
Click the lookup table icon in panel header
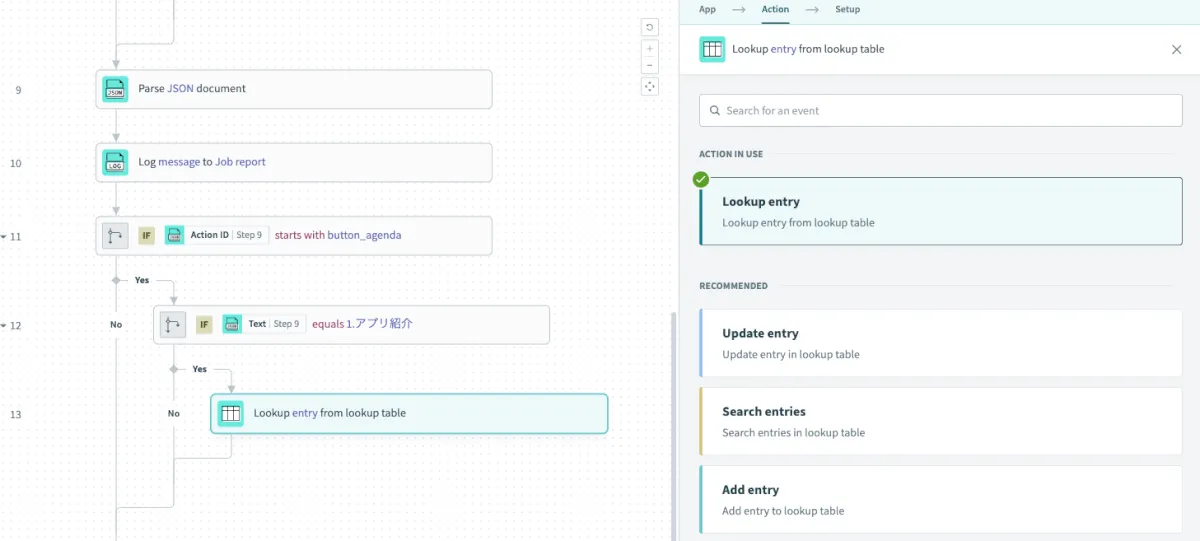pyautogui.click(x=712, y=49)
